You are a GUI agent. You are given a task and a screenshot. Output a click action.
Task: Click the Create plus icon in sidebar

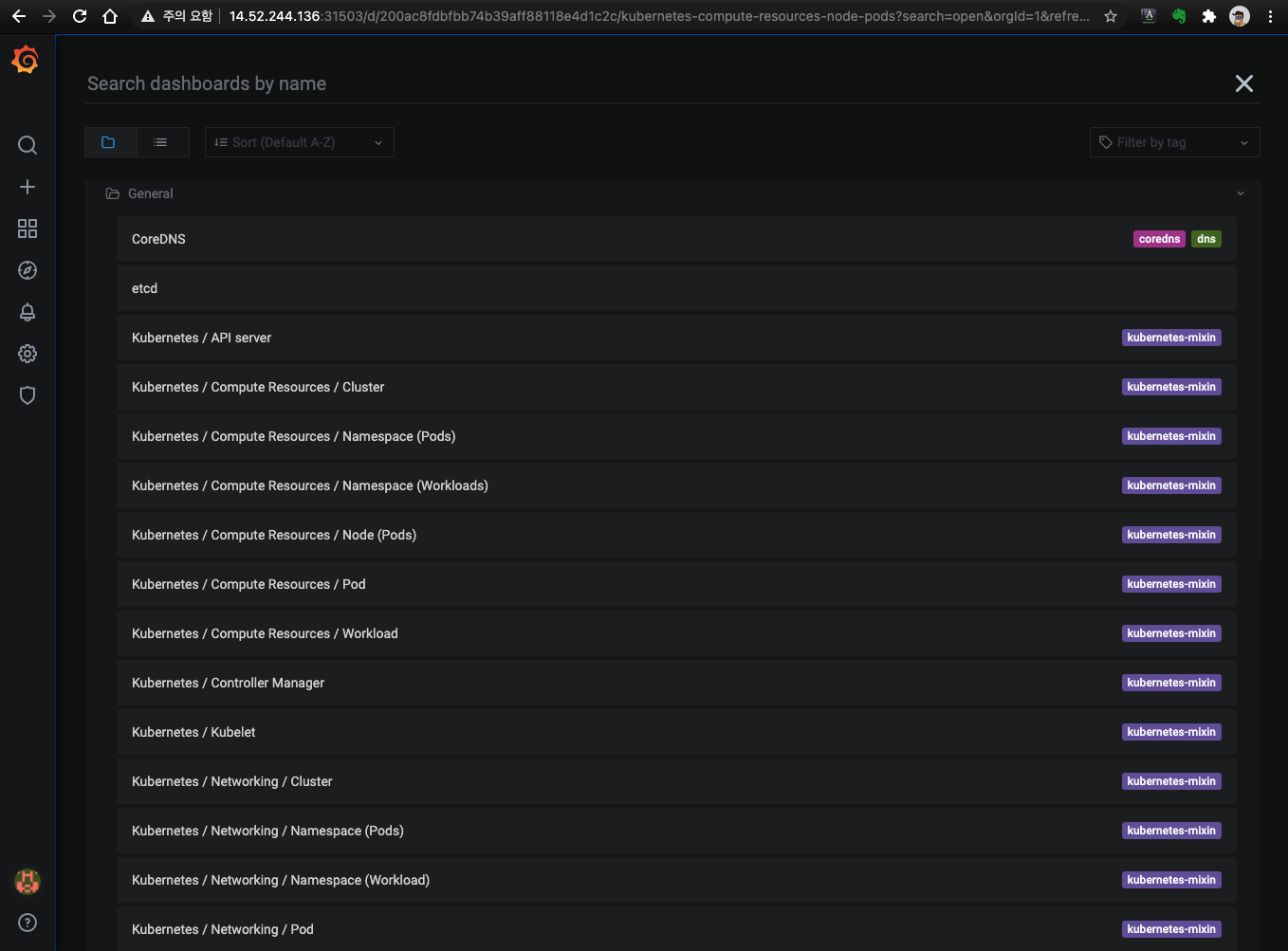point(28,187)
